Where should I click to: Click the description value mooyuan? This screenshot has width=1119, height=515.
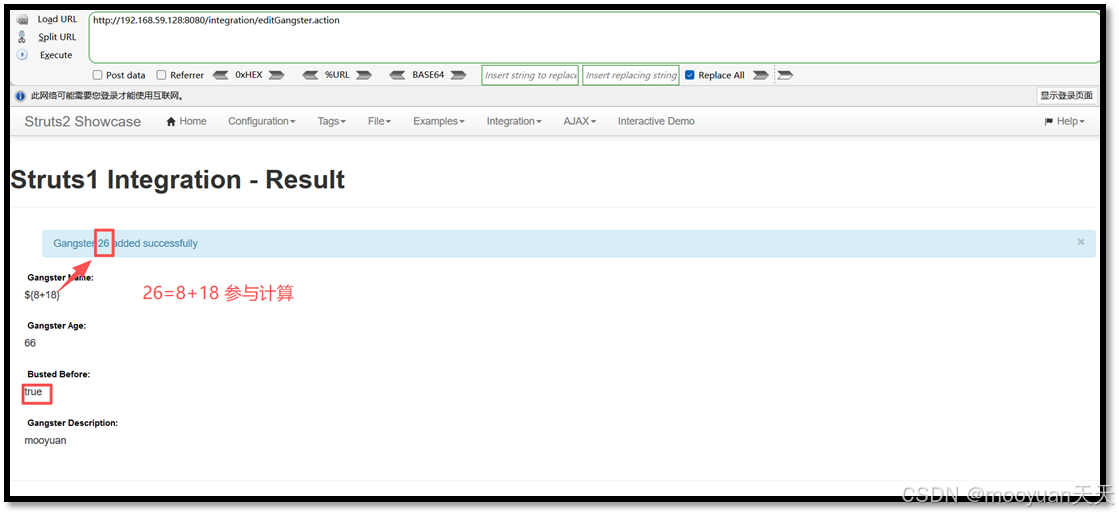tap(46, 441)
